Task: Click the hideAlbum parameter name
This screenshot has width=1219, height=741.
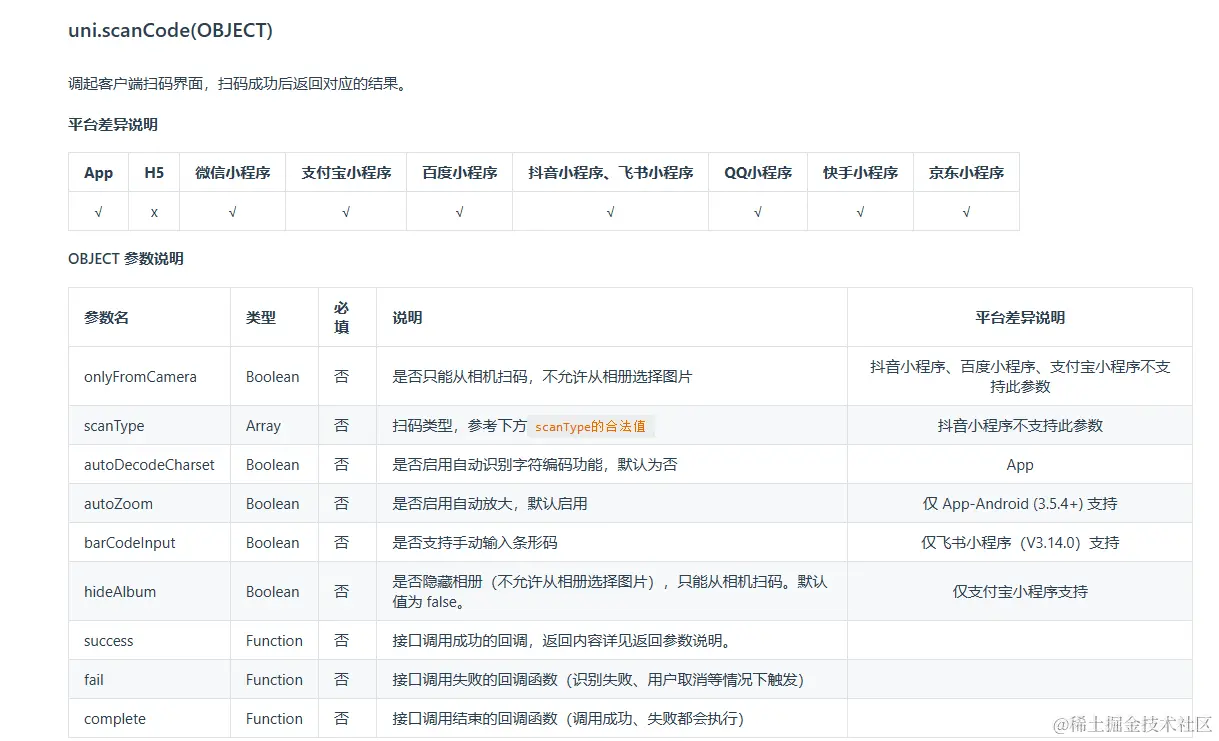Action: click(120, 592)
